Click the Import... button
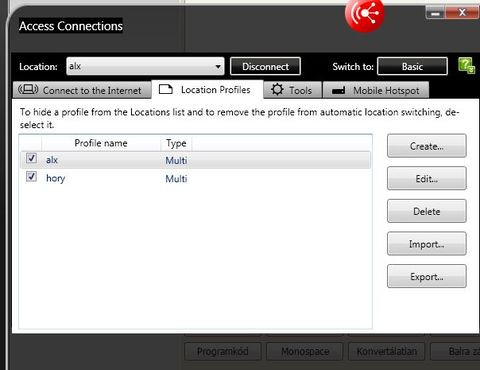 coord(427,244)
